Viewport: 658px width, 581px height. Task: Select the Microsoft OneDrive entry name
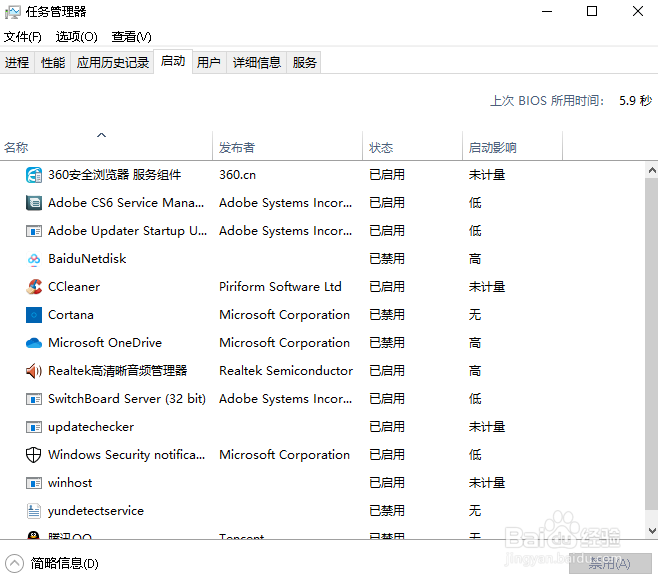105,343
